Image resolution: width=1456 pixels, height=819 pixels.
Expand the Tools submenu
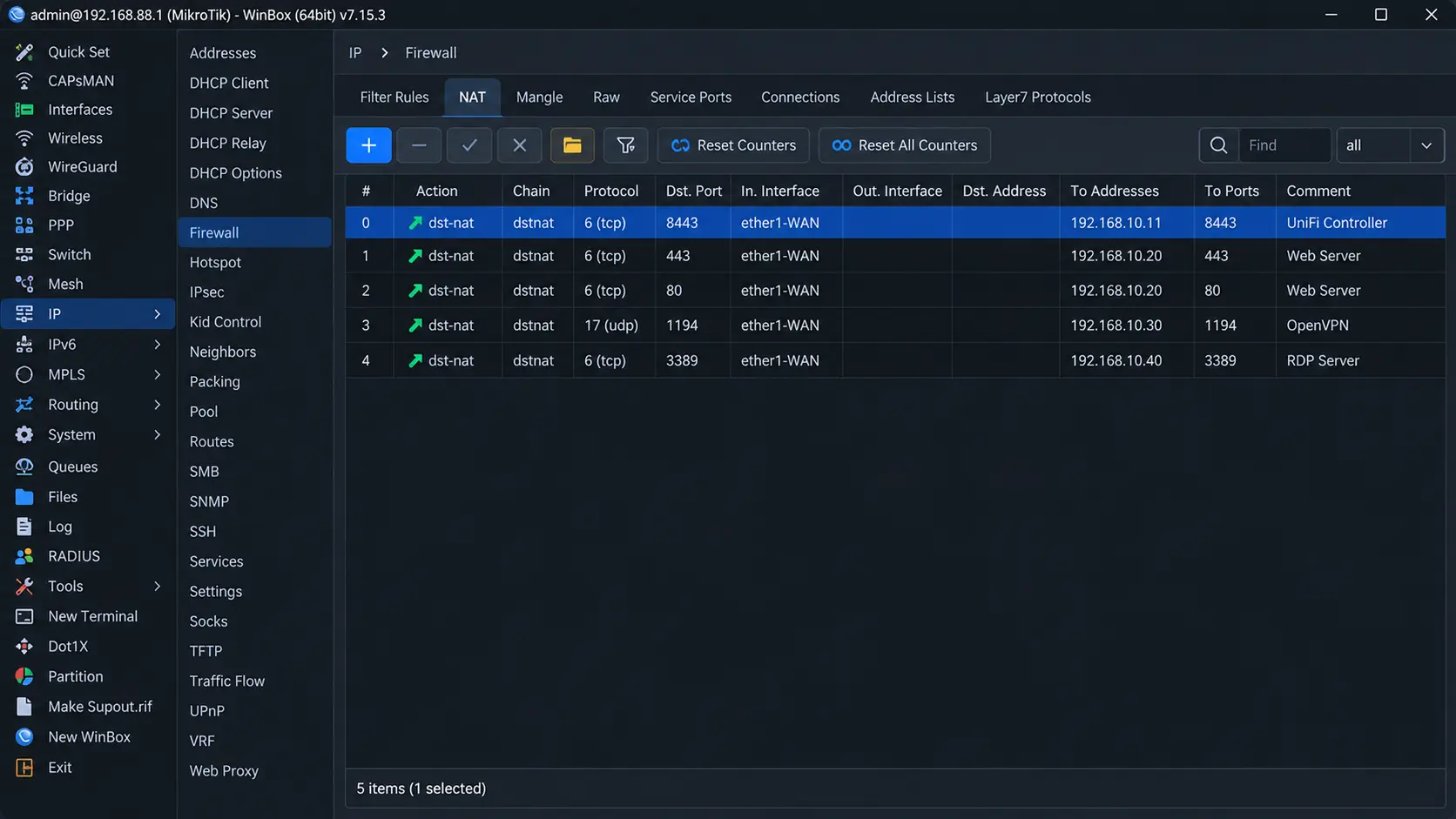(157, 587)
